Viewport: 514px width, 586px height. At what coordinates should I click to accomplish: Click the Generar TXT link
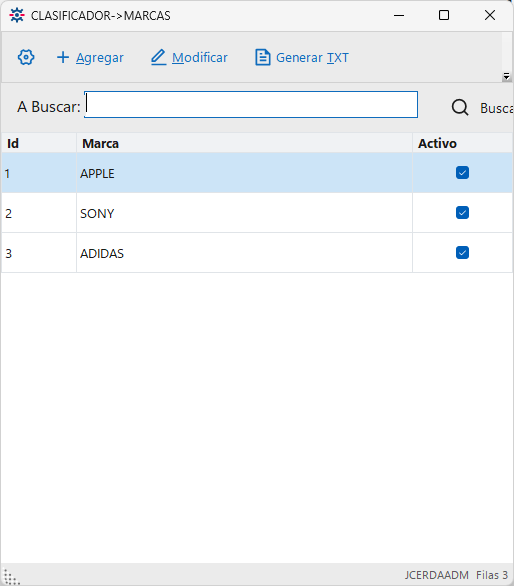[x=312, y=58]
